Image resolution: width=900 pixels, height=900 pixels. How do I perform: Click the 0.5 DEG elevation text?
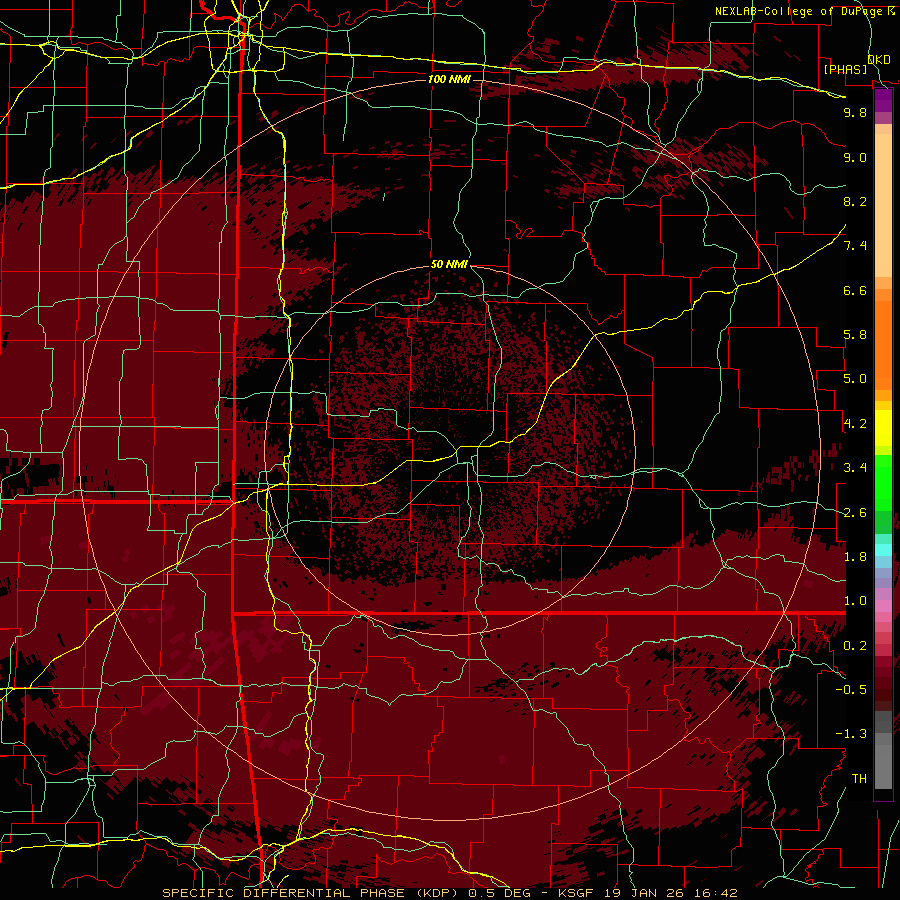(501, 893)
